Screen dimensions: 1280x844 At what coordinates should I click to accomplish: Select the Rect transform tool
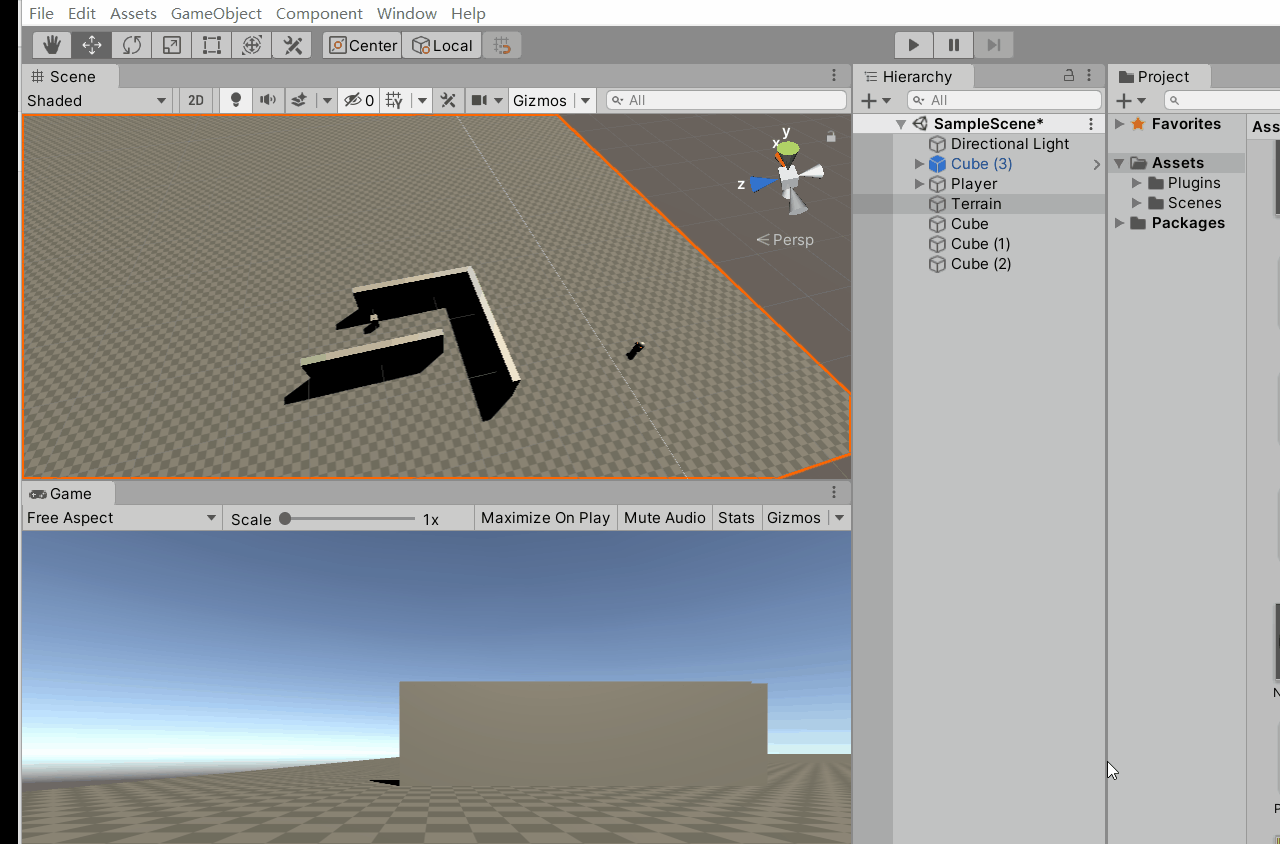212,45
